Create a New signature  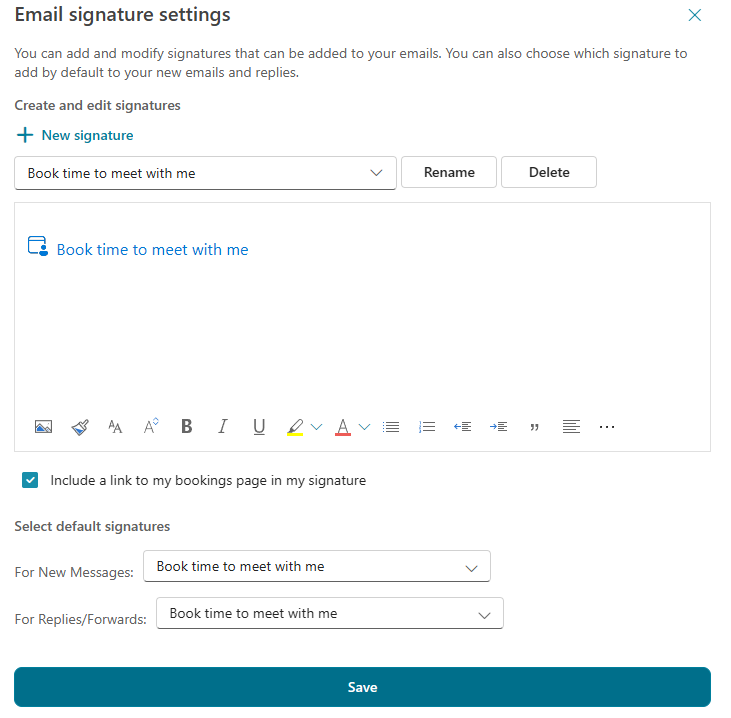(75, 135)
